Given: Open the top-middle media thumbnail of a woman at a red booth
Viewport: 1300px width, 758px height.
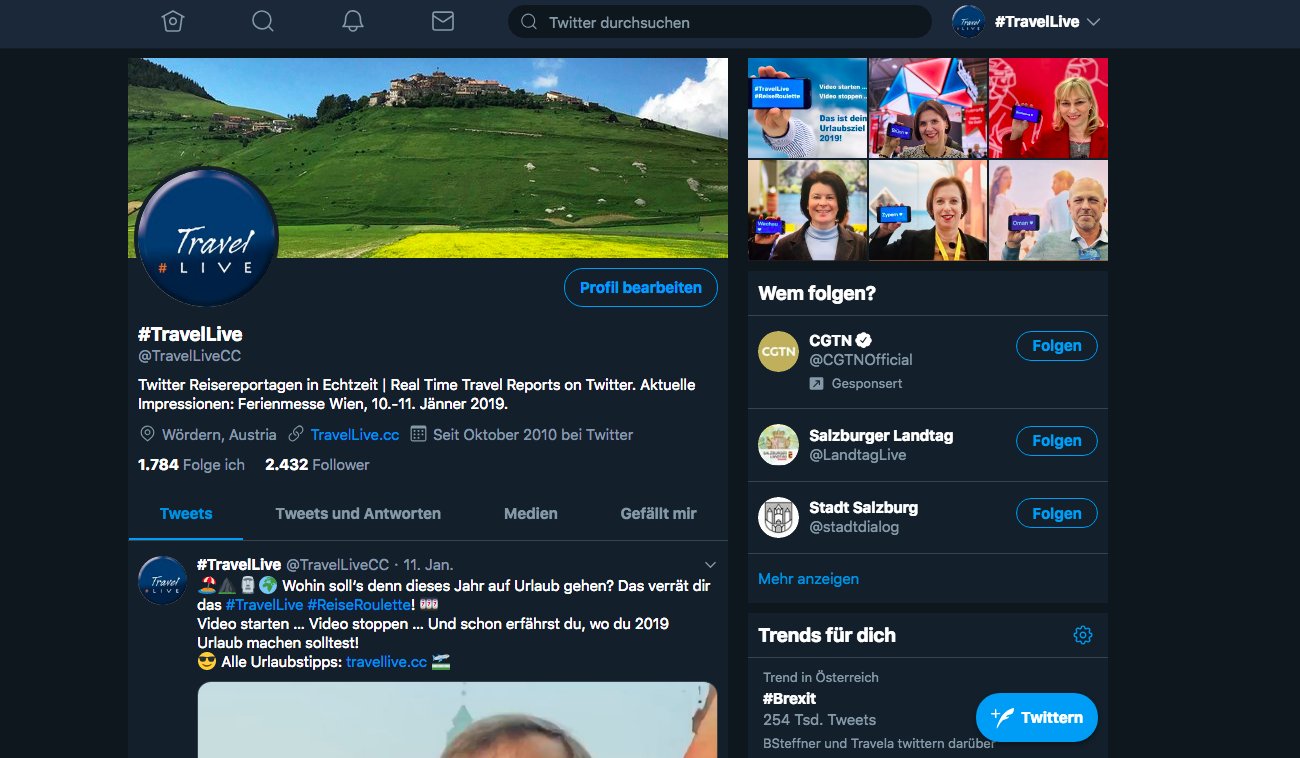Looking at the screenshot, I should tap(928, 108).
